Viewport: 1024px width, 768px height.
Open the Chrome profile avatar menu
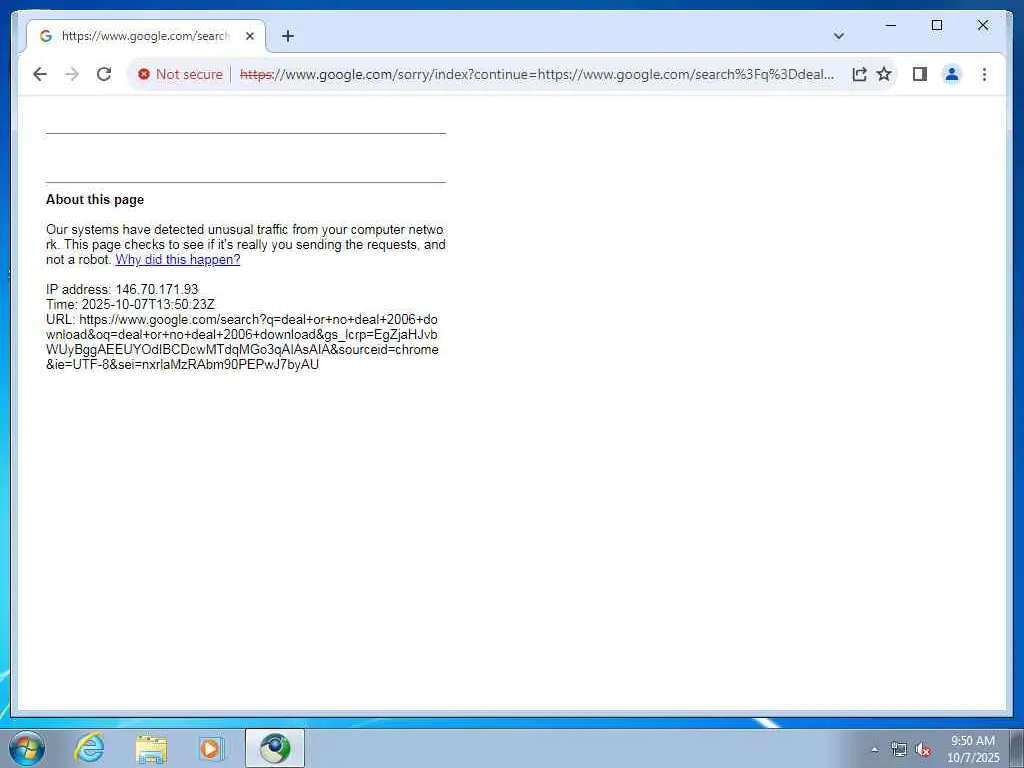pos(952,74)
